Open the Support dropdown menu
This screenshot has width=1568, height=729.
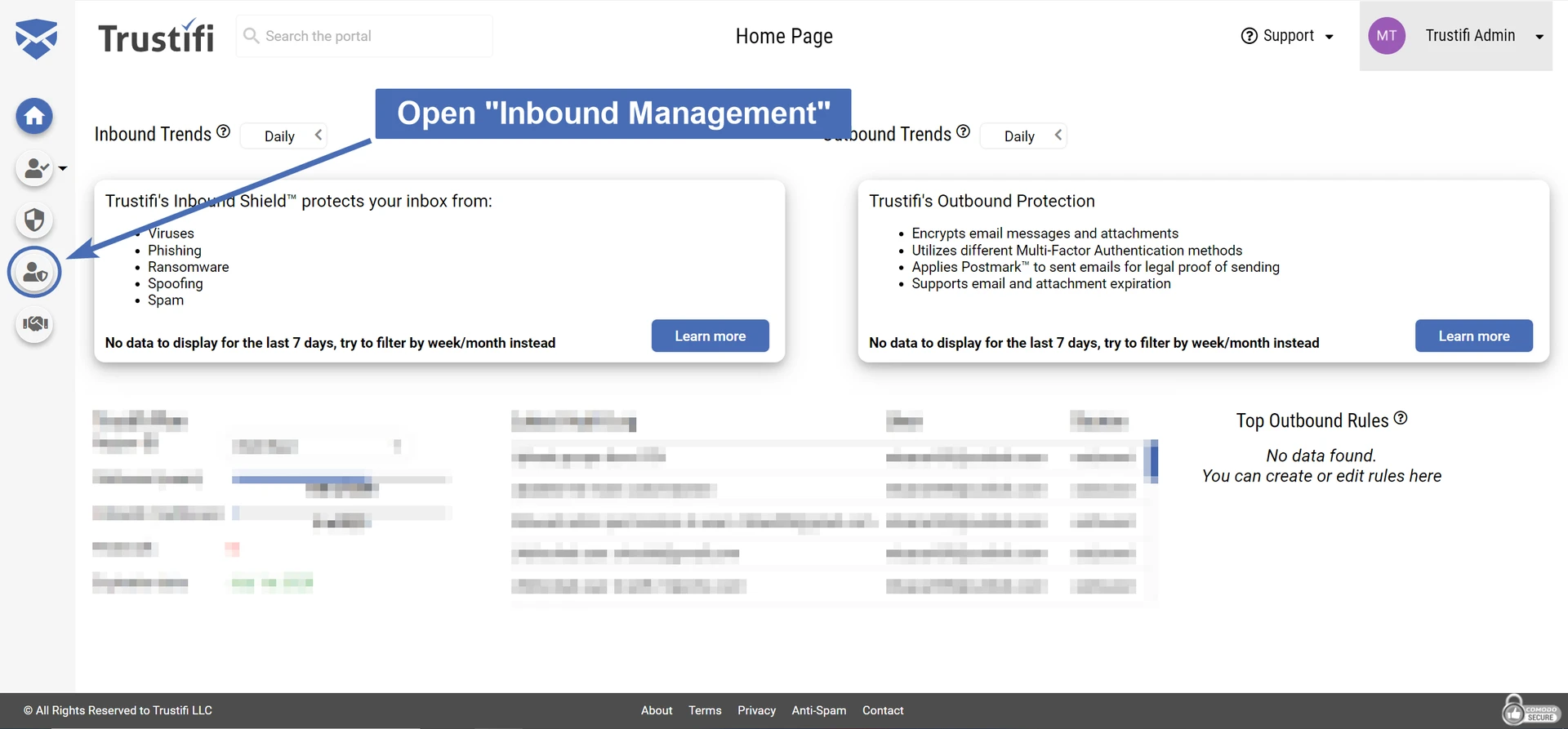(1287, 36)
